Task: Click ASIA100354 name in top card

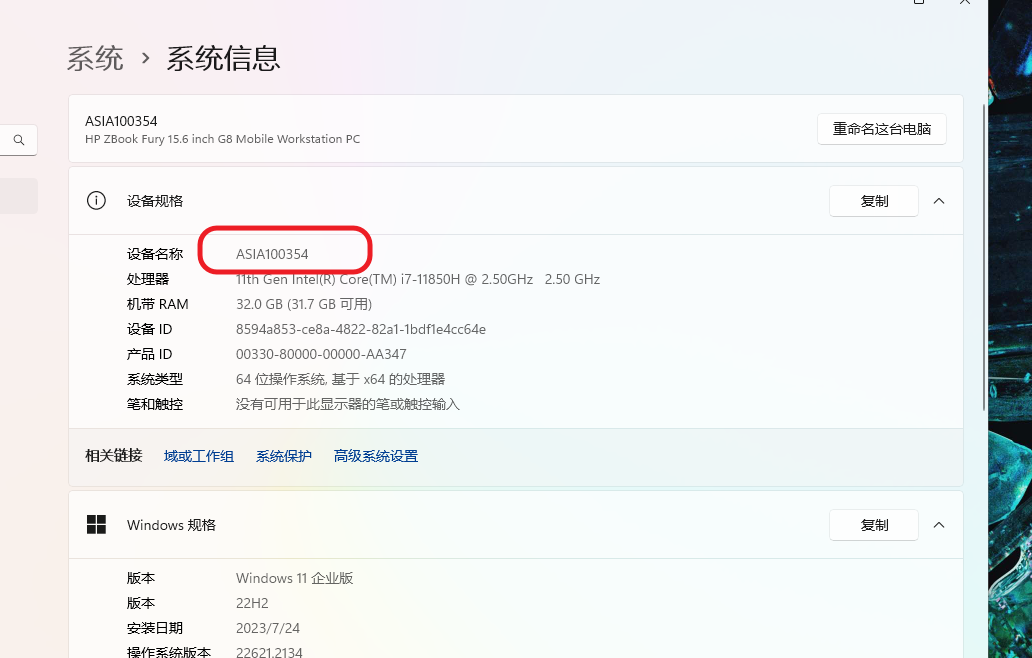Action: (121, 121)
